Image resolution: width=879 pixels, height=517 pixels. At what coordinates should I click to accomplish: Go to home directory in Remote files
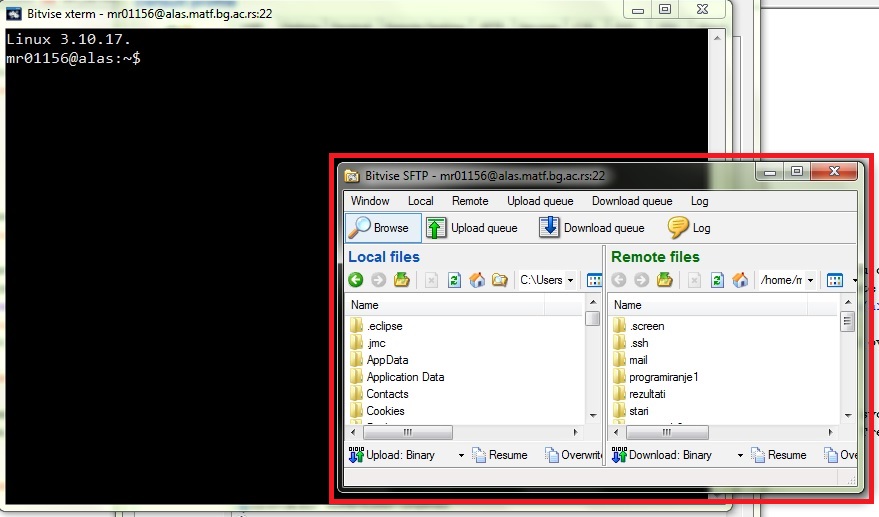pos(740,280)
